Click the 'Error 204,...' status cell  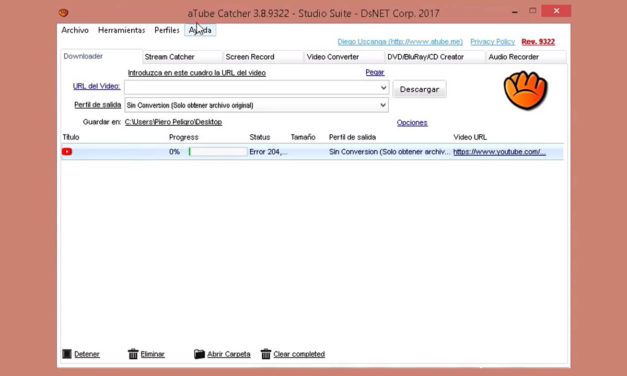coord(268,152)
